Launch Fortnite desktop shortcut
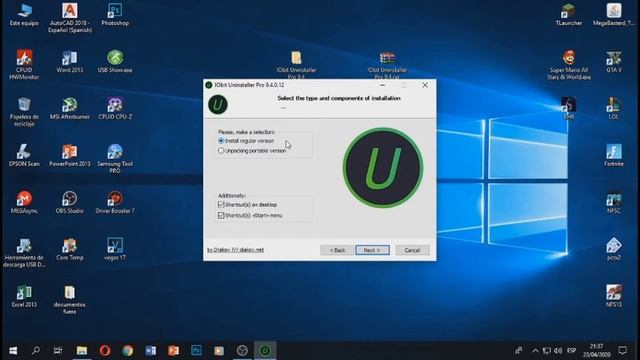The image size is (640, 360). (x=614, y=156)
